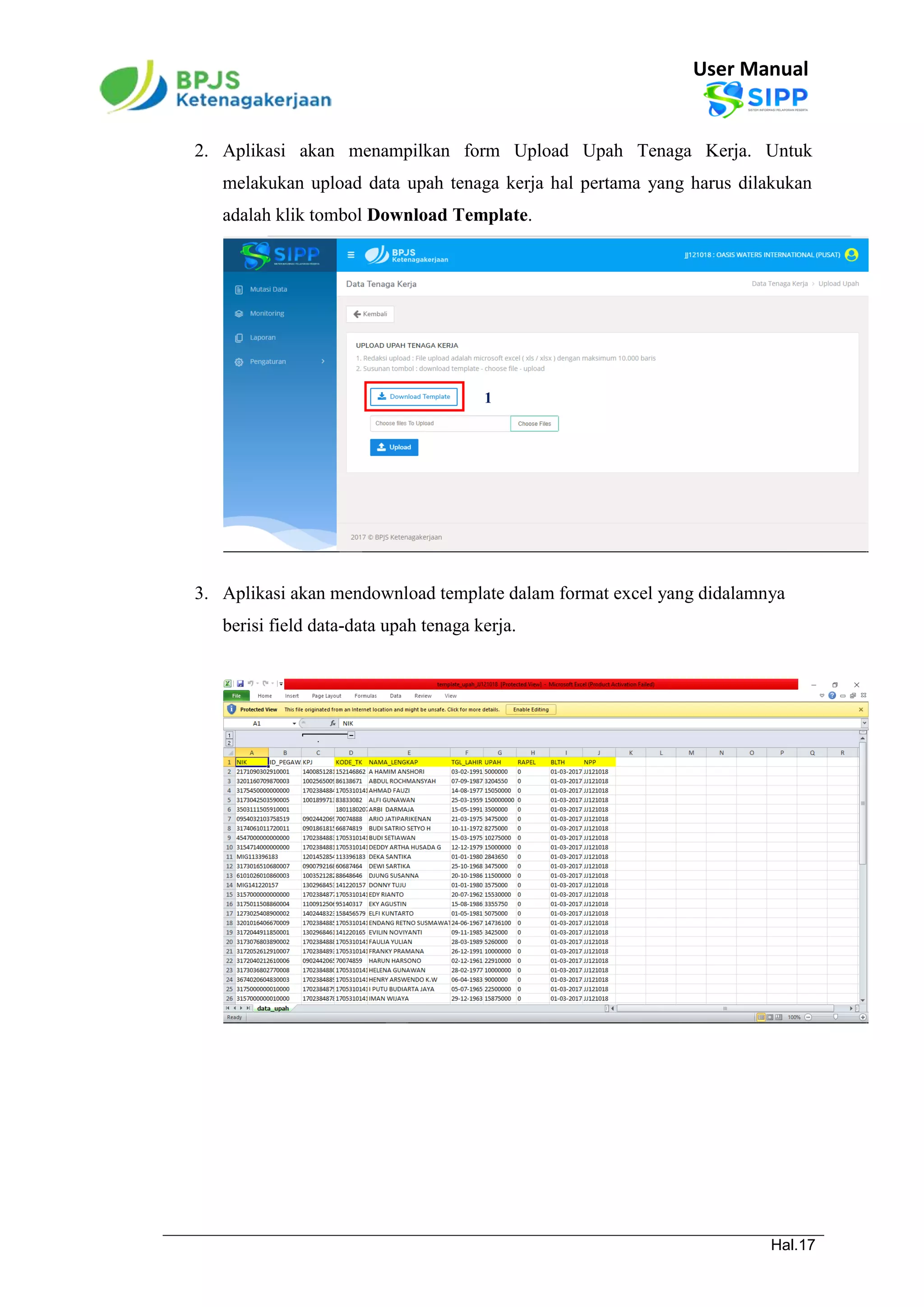
Task: Click the user profile avatar icon
Action: coord(852,255)
